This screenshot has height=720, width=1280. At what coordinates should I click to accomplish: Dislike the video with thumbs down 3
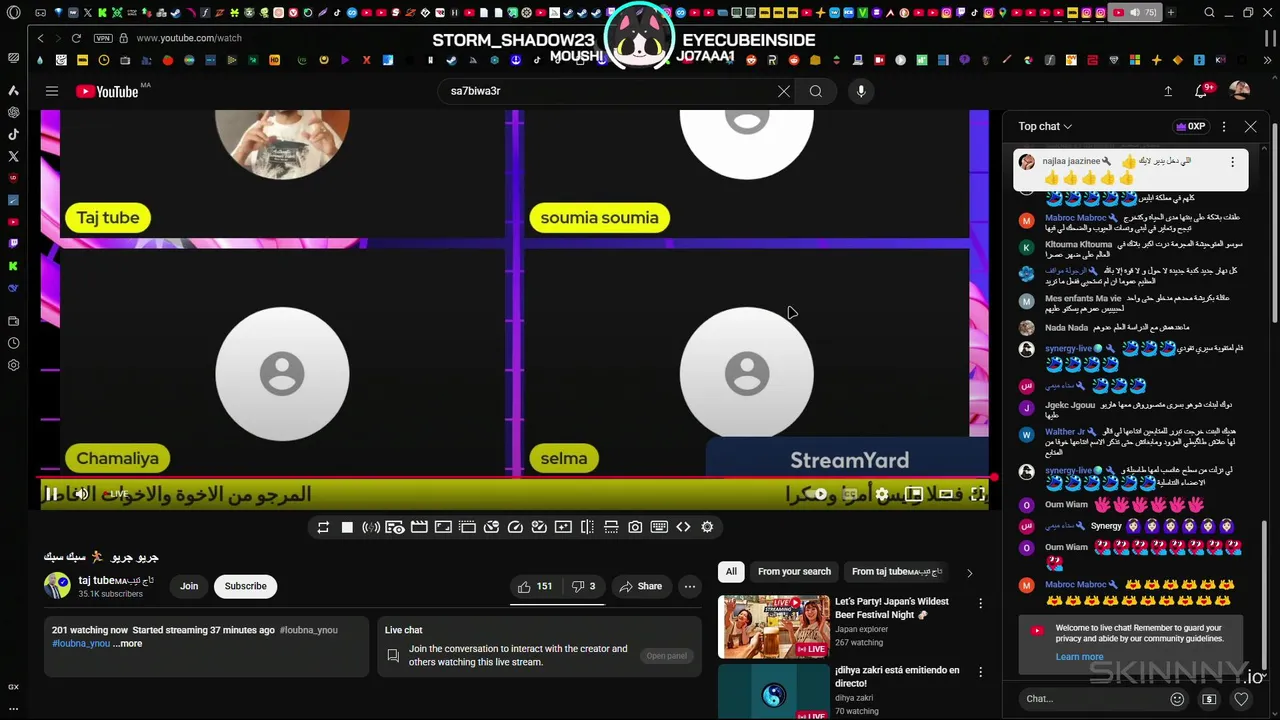(583, 586)
